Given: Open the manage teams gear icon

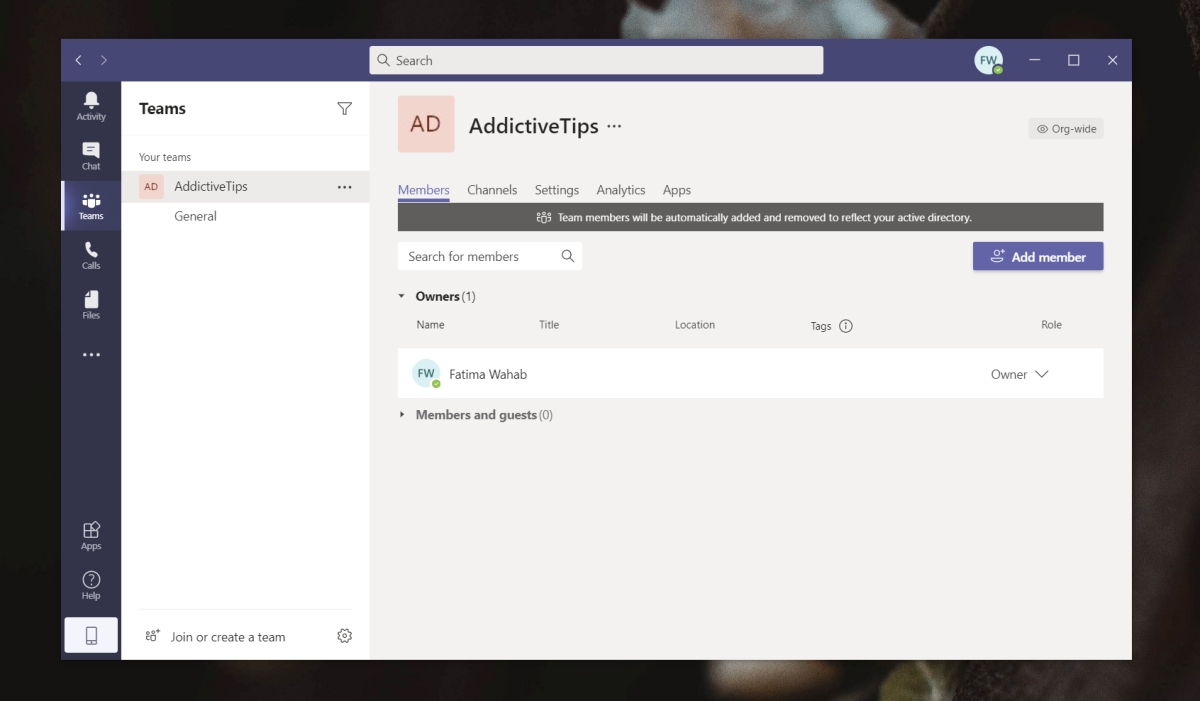Looking at the screenshot, I should (x=345, y=636).
